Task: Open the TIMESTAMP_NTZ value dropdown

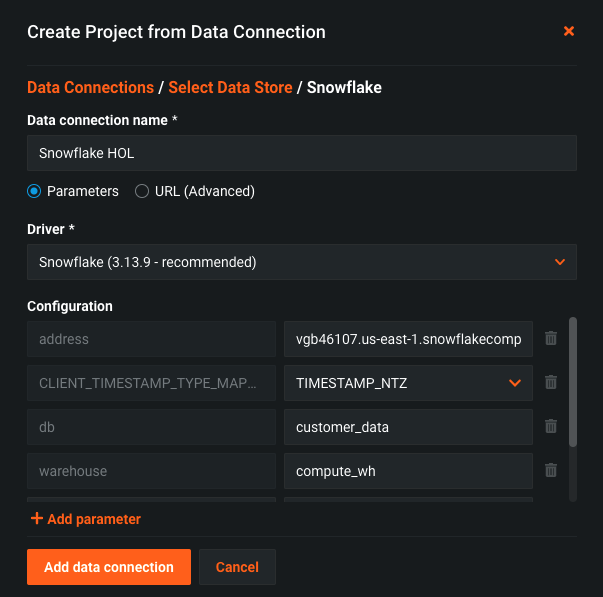Action: (408, 383)
